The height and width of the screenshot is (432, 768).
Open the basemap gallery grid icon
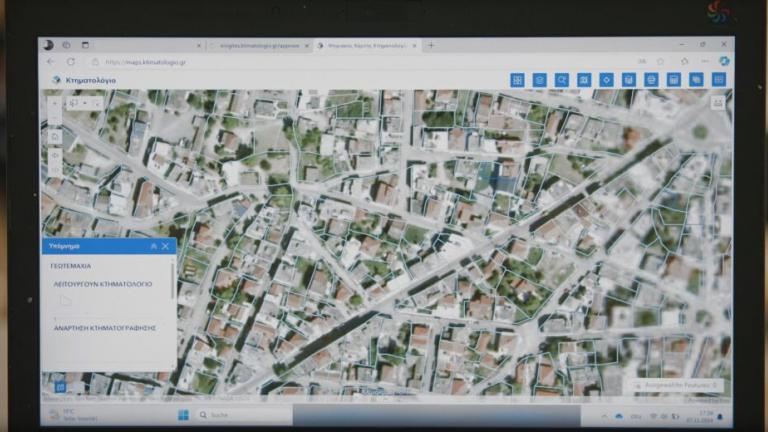pos(517,80)
